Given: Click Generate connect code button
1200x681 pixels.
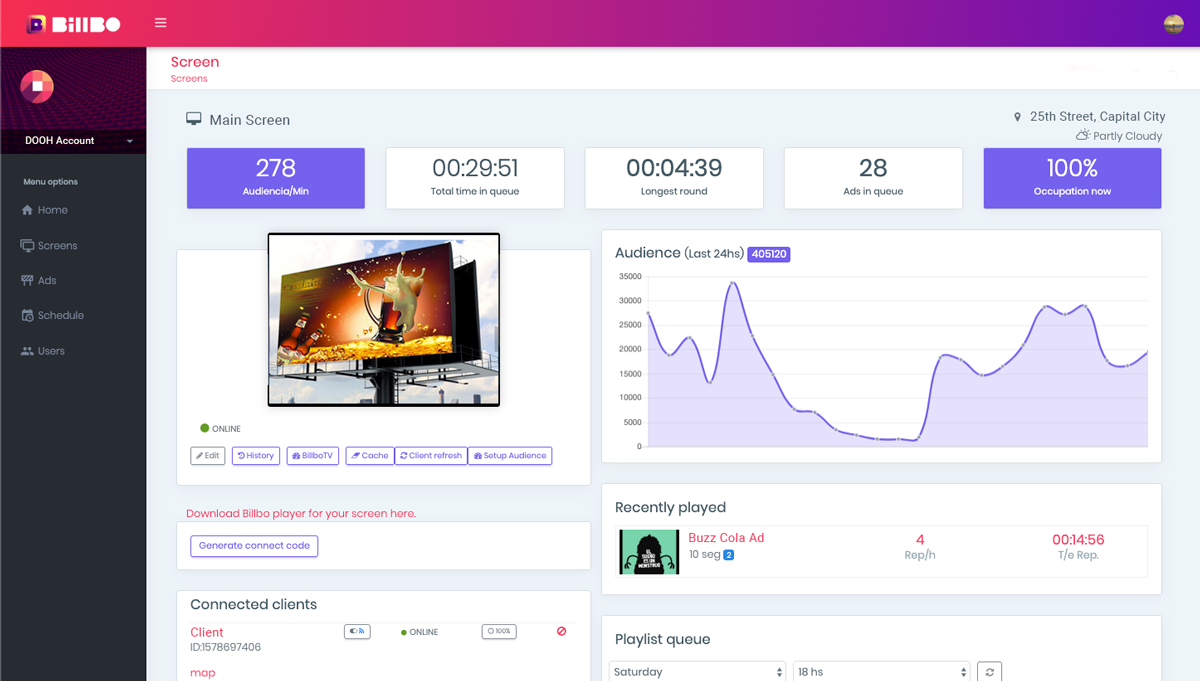Looking at the screenshot, I should (254, 546).
